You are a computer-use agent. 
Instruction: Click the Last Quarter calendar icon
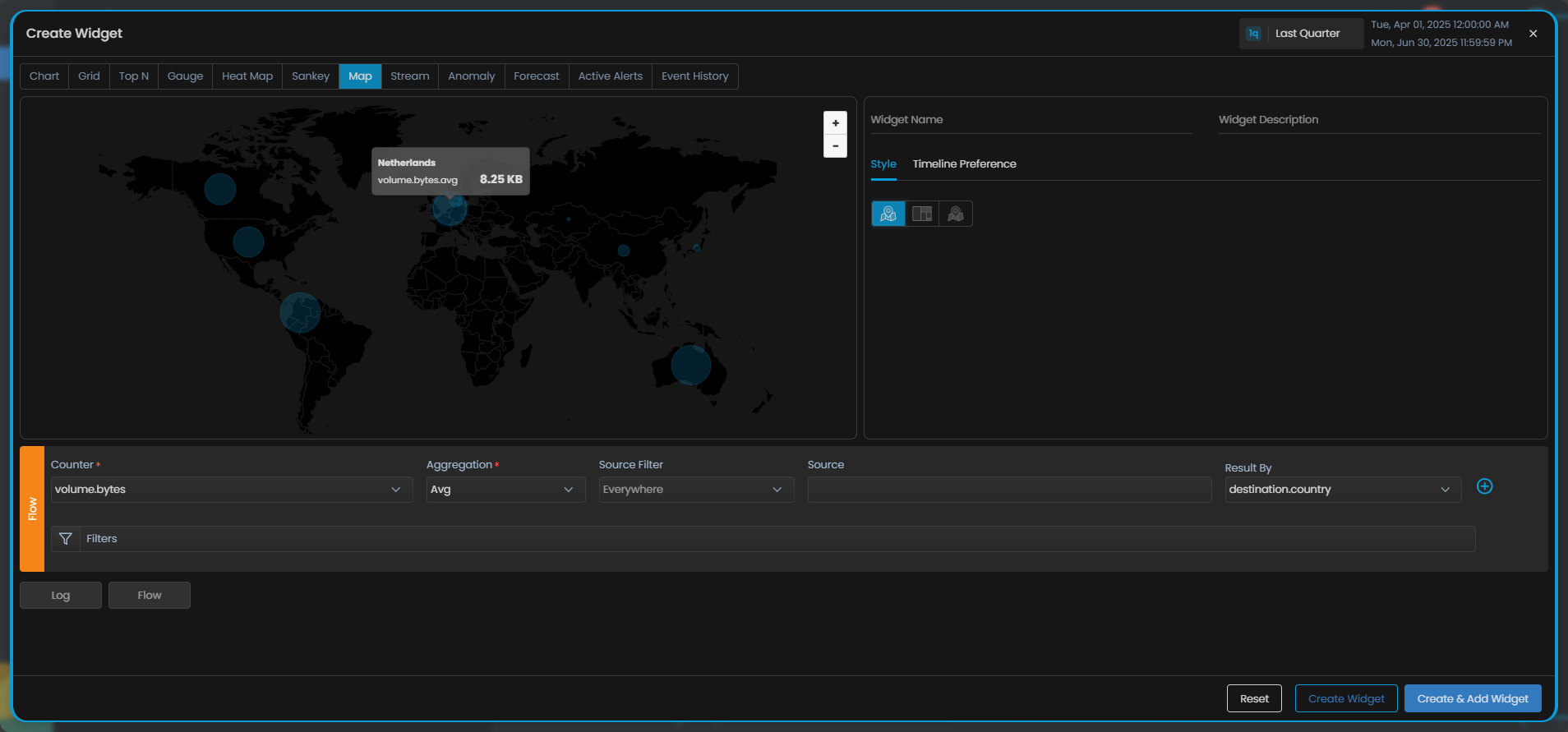(1253, 34)
